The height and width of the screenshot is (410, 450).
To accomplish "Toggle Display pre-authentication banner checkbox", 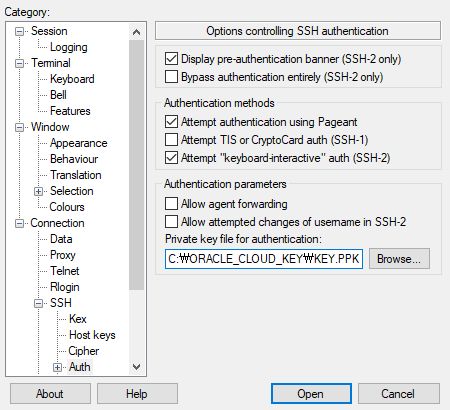I will point(171,59).
